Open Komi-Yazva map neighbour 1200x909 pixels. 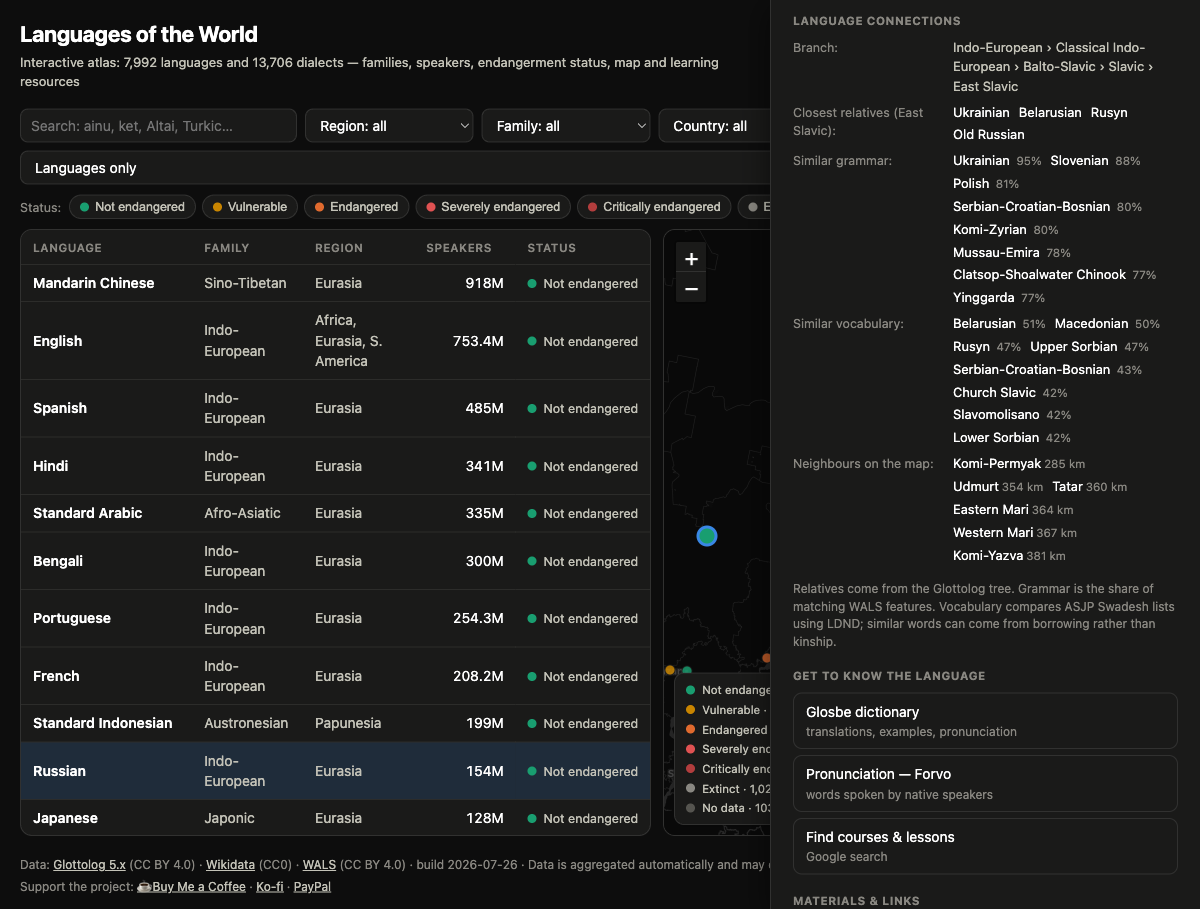click(988, 555)
